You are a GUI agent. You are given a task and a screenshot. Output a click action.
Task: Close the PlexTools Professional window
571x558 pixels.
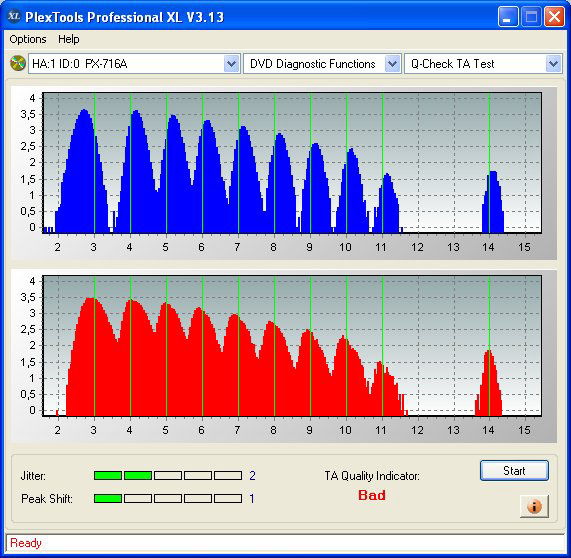(x=554, y=17)
